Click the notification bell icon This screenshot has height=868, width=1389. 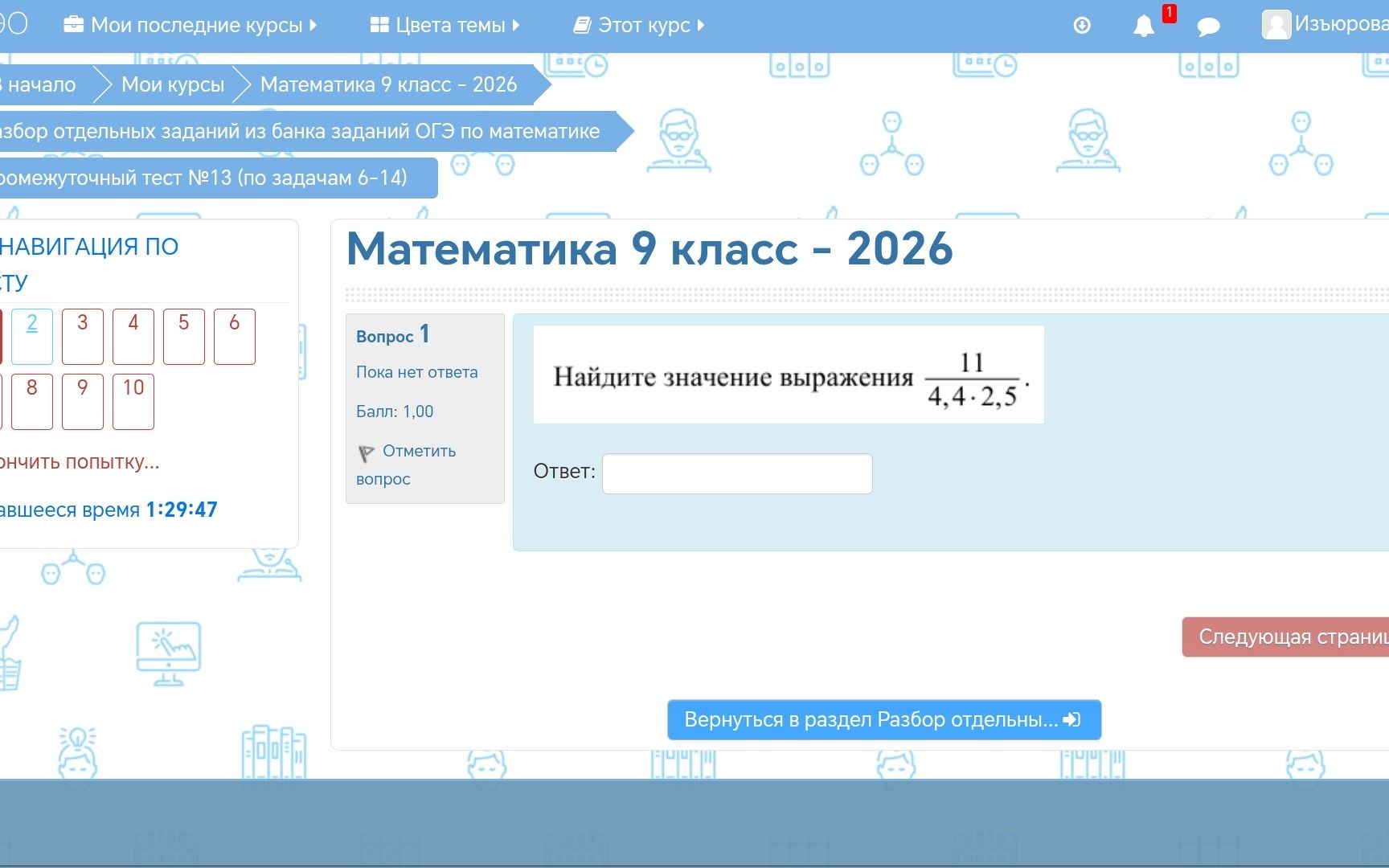pyautogui.click(x=1144, y=26)
